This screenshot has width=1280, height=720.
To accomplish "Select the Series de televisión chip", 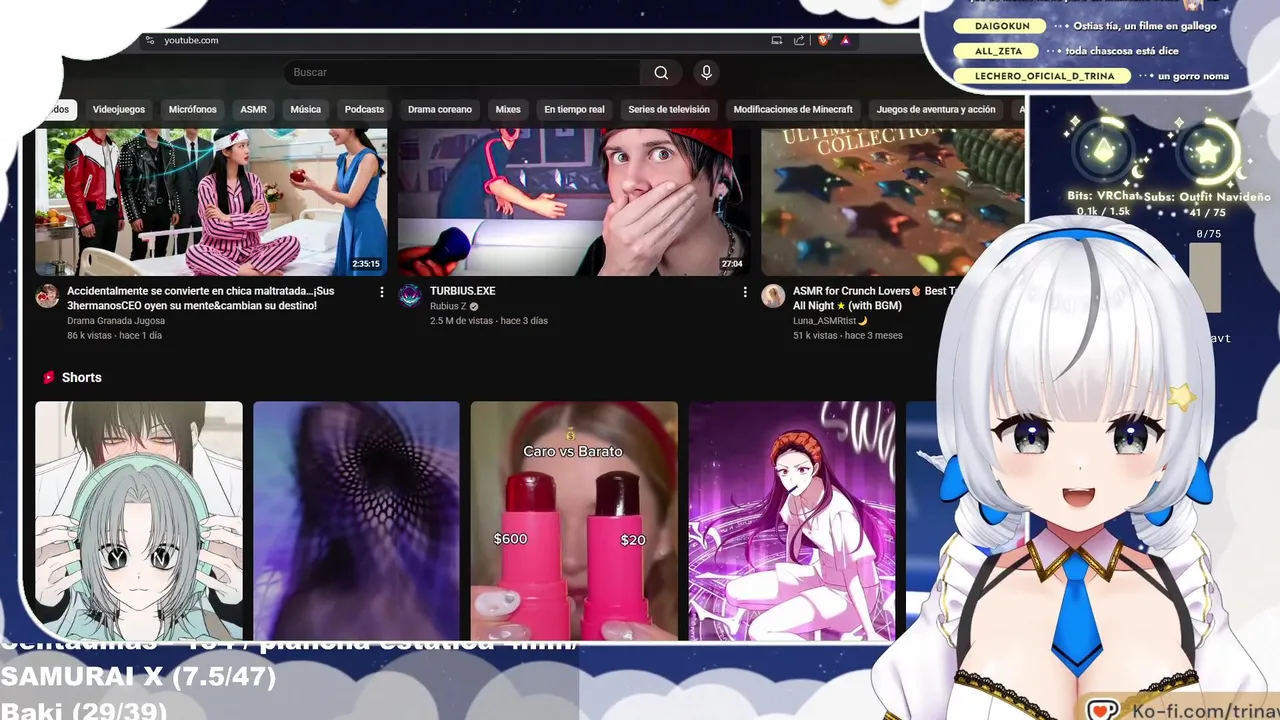I will (x=669, y=109).
